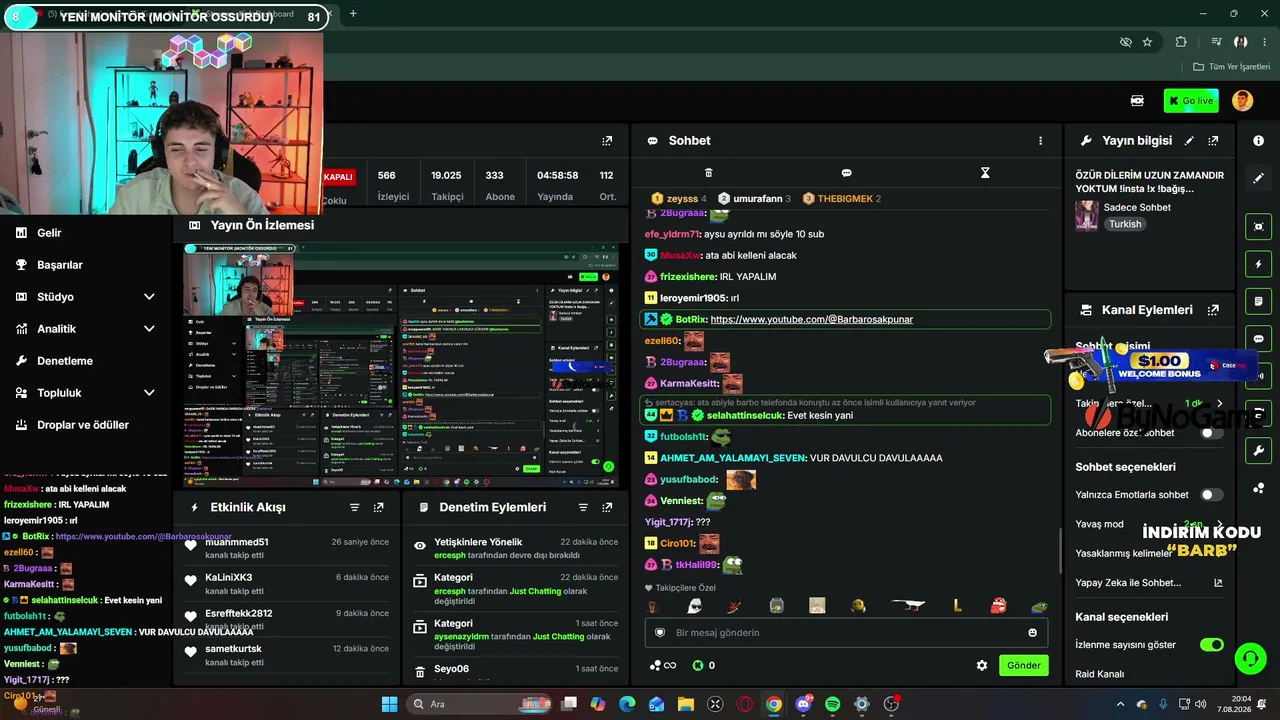This screenshot has width=1280, height=720.
Task: Open BotRix's YouTube link in chat
Action: pyautogui.click(x=811, y=319)
